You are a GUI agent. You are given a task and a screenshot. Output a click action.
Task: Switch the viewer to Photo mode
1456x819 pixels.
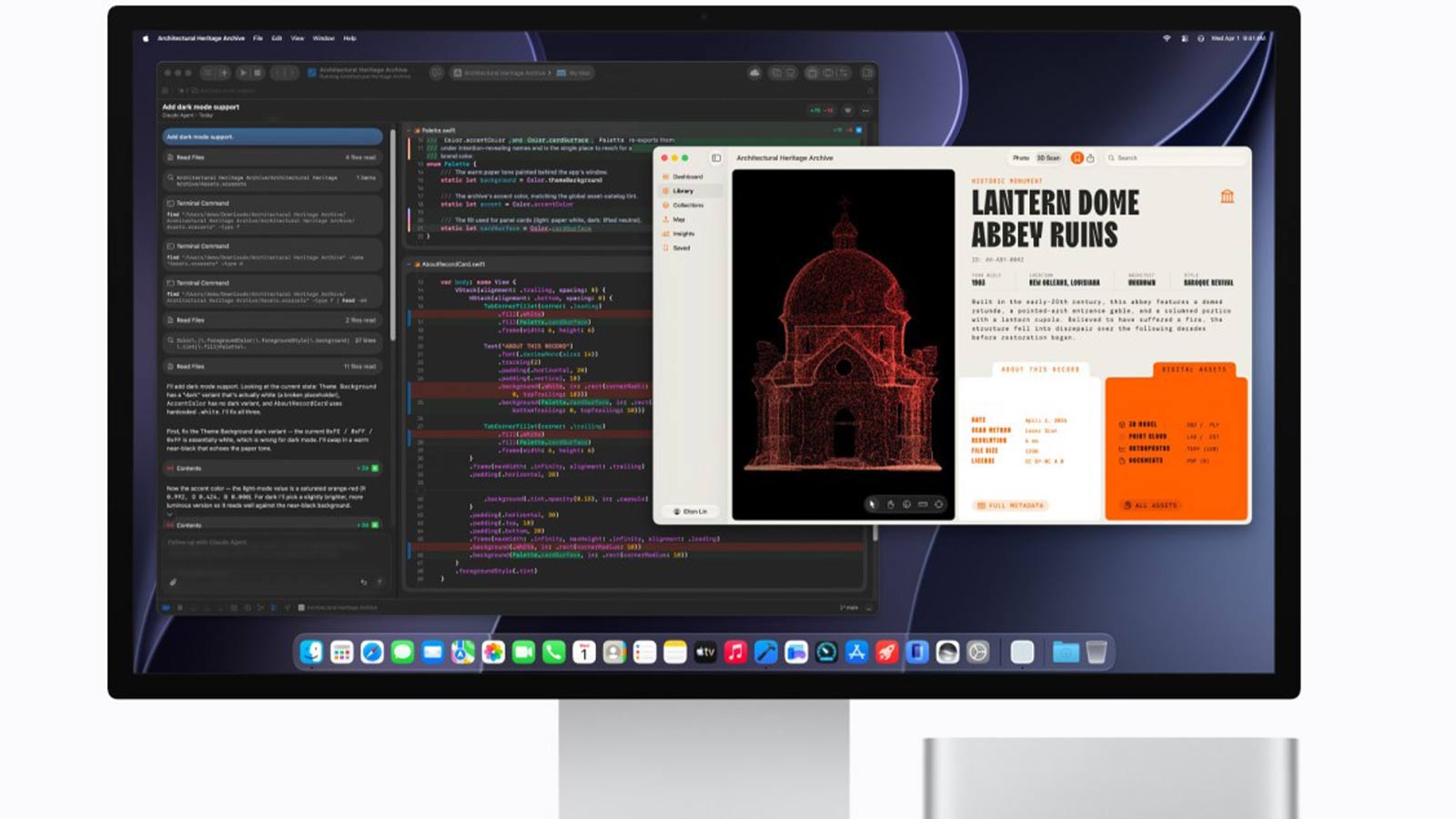coord(1021,158)
